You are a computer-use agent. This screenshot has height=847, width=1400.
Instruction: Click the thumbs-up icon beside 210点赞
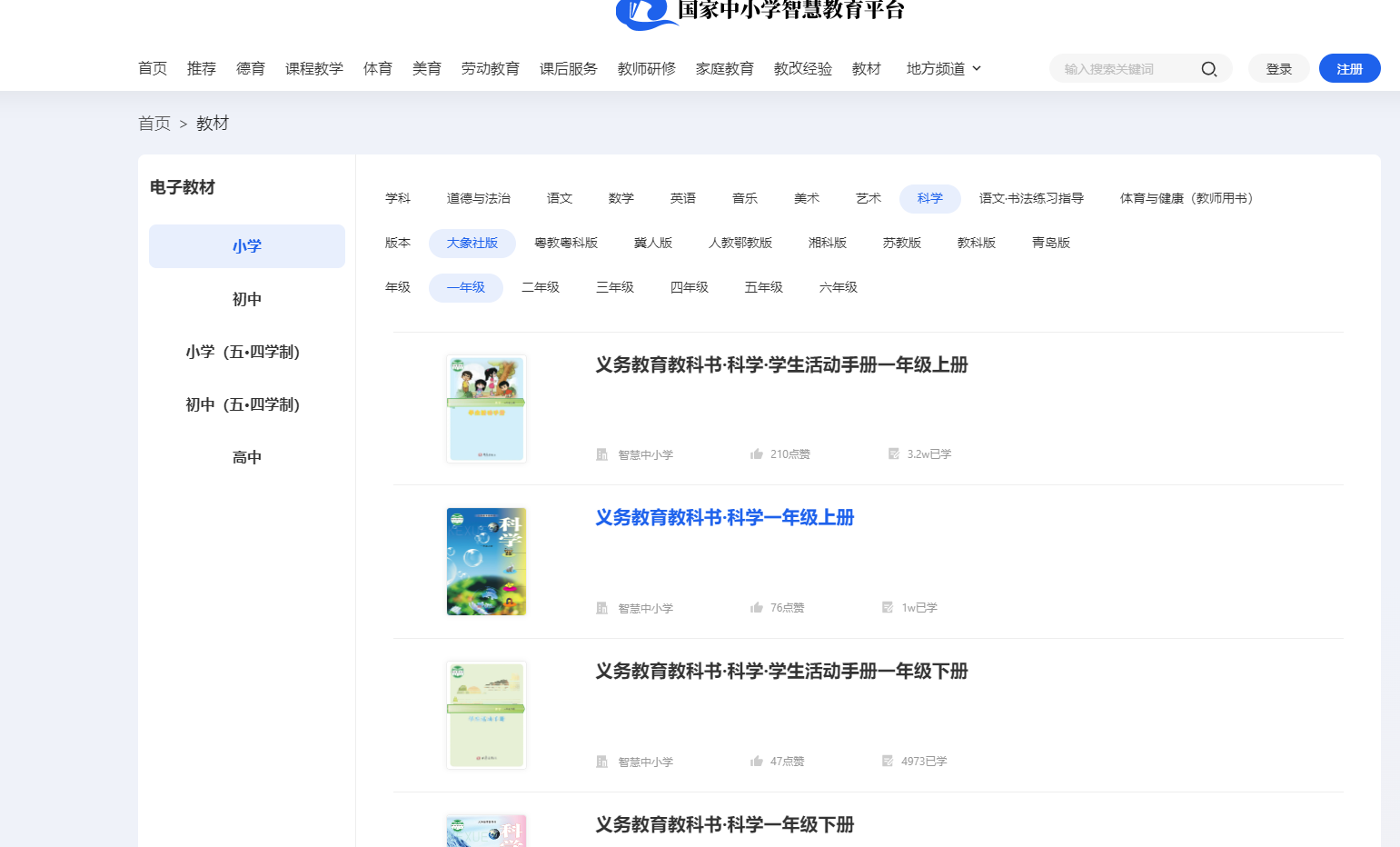click(x=757, y=453)
